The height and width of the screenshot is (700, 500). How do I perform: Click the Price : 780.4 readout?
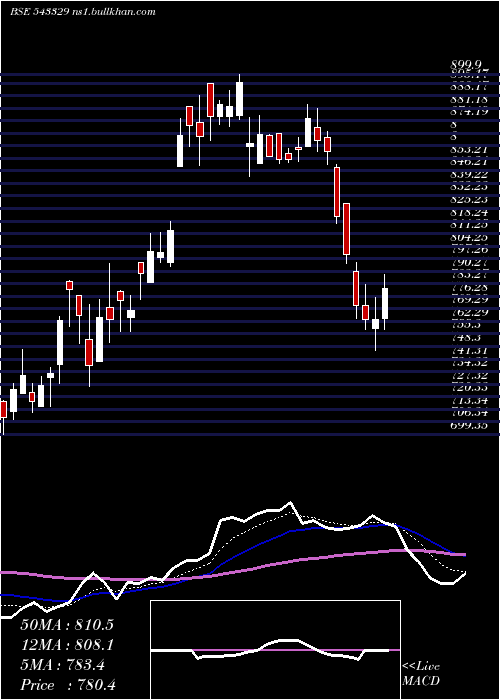(x=68, y=685)
